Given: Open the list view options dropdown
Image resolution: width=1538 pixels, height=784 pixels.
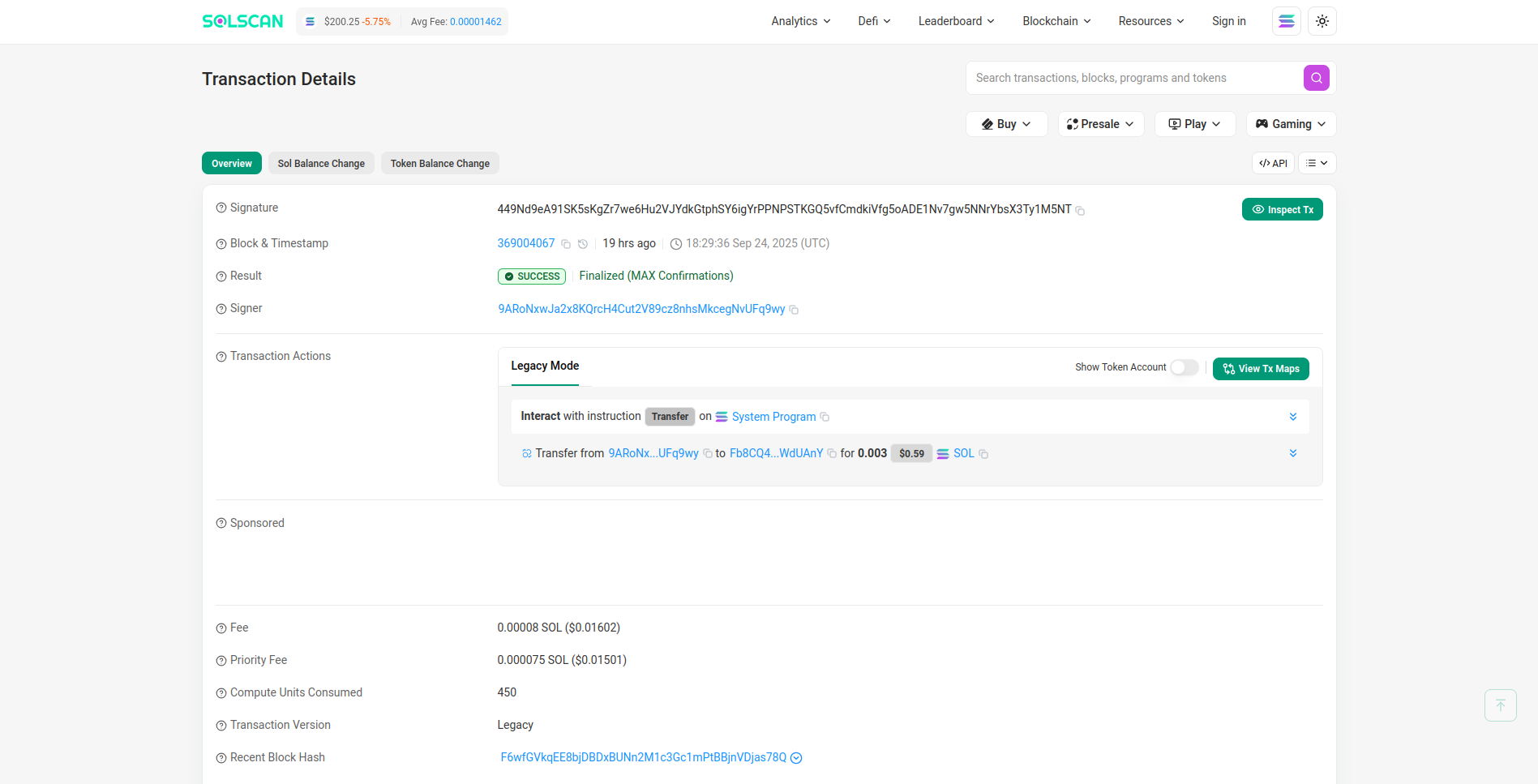Looking at the screenshot, I should click(x=1317, y=163).
